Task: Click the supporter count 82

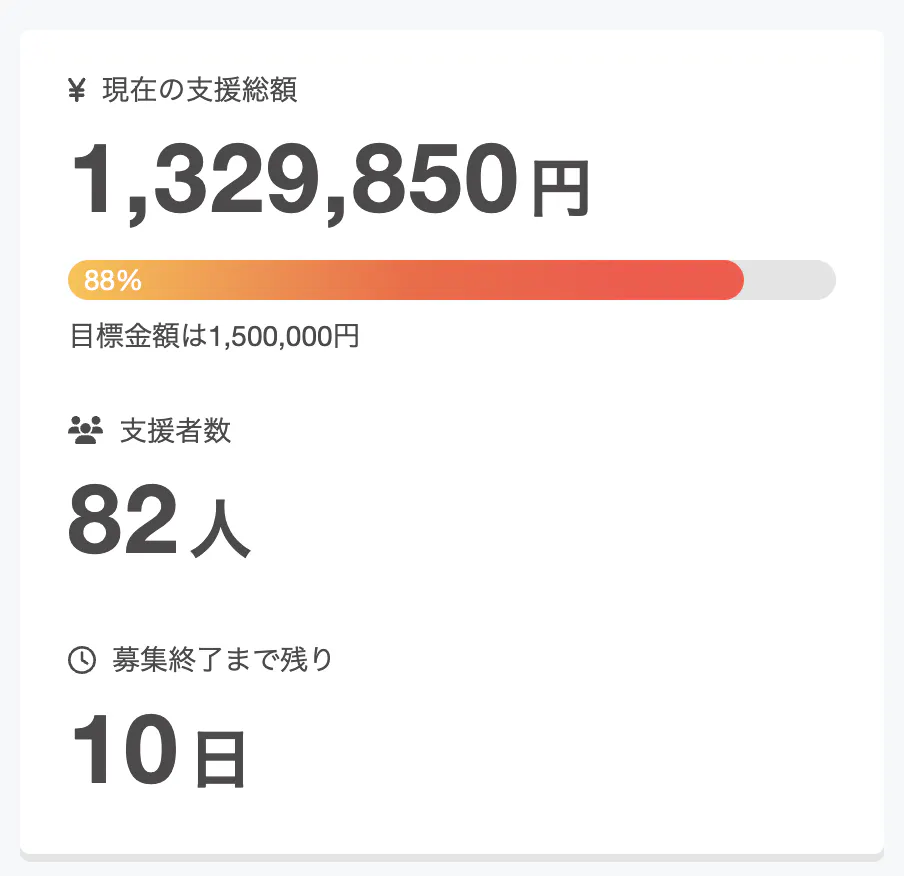Action: click(x=122, y=521)
